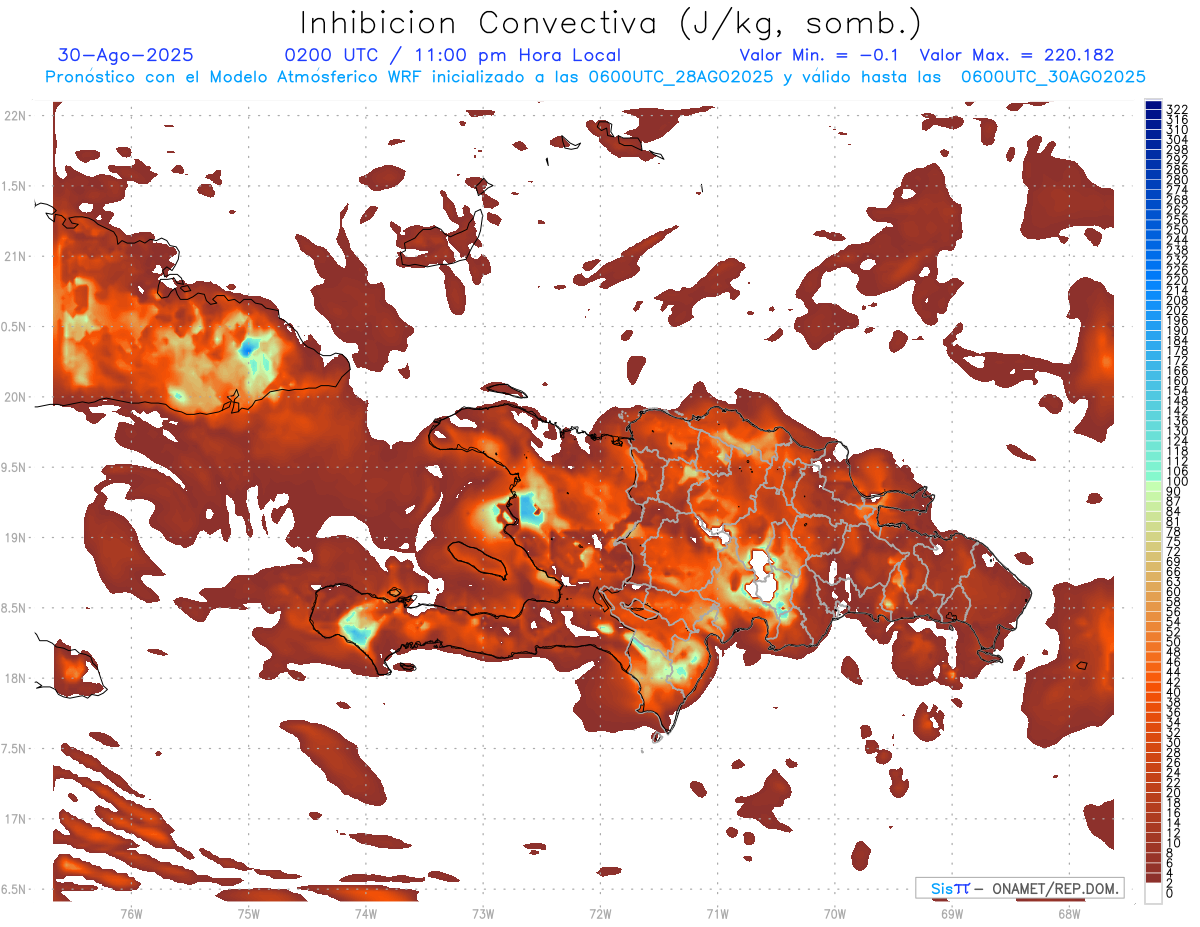Click valid-until time '0600UTC_30AGO2025'

click(1053, 77)
